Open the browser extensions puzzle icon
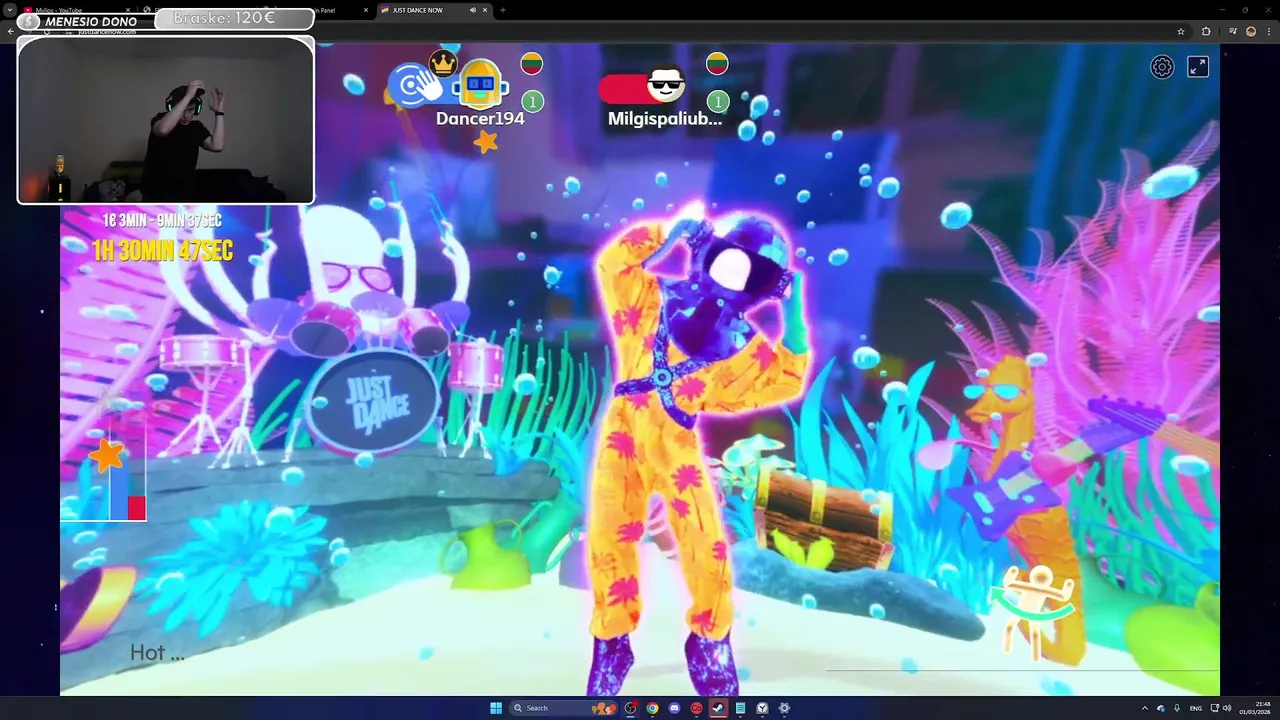This screenshot has height=720, width=1280. [x=1205, y=31]
